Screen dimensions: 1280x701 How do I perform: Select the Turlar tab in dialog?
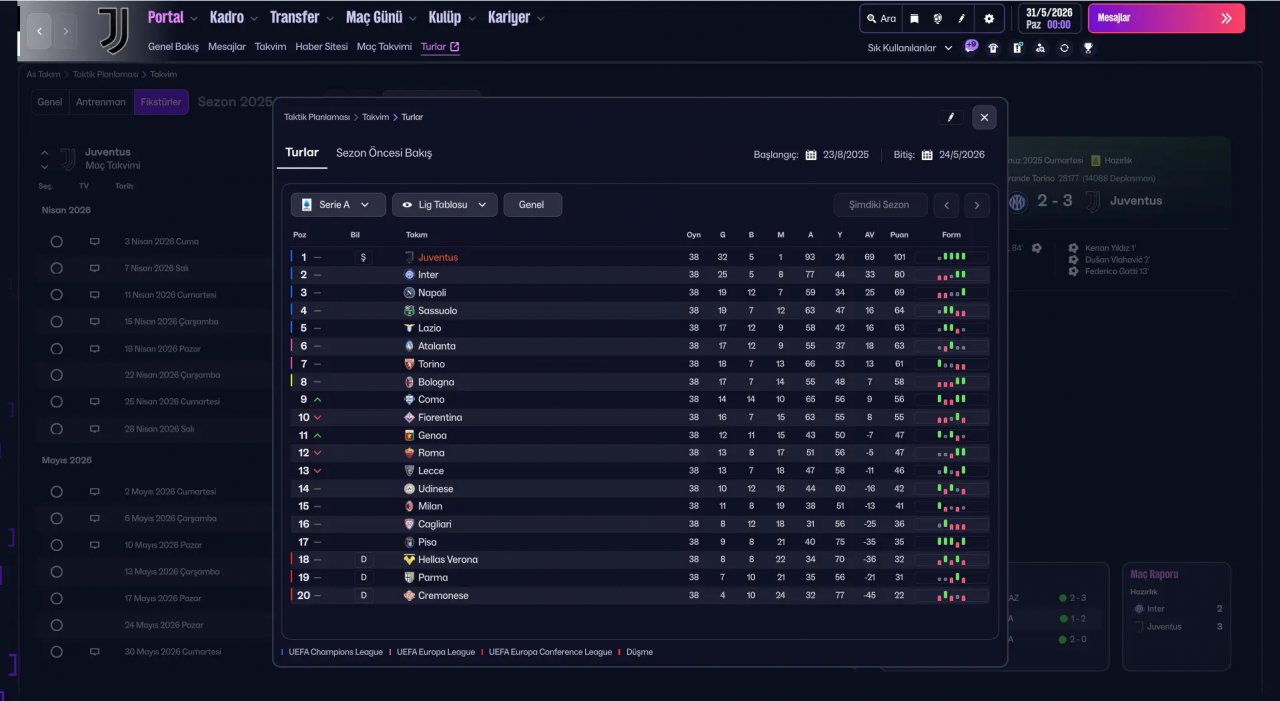302,153
